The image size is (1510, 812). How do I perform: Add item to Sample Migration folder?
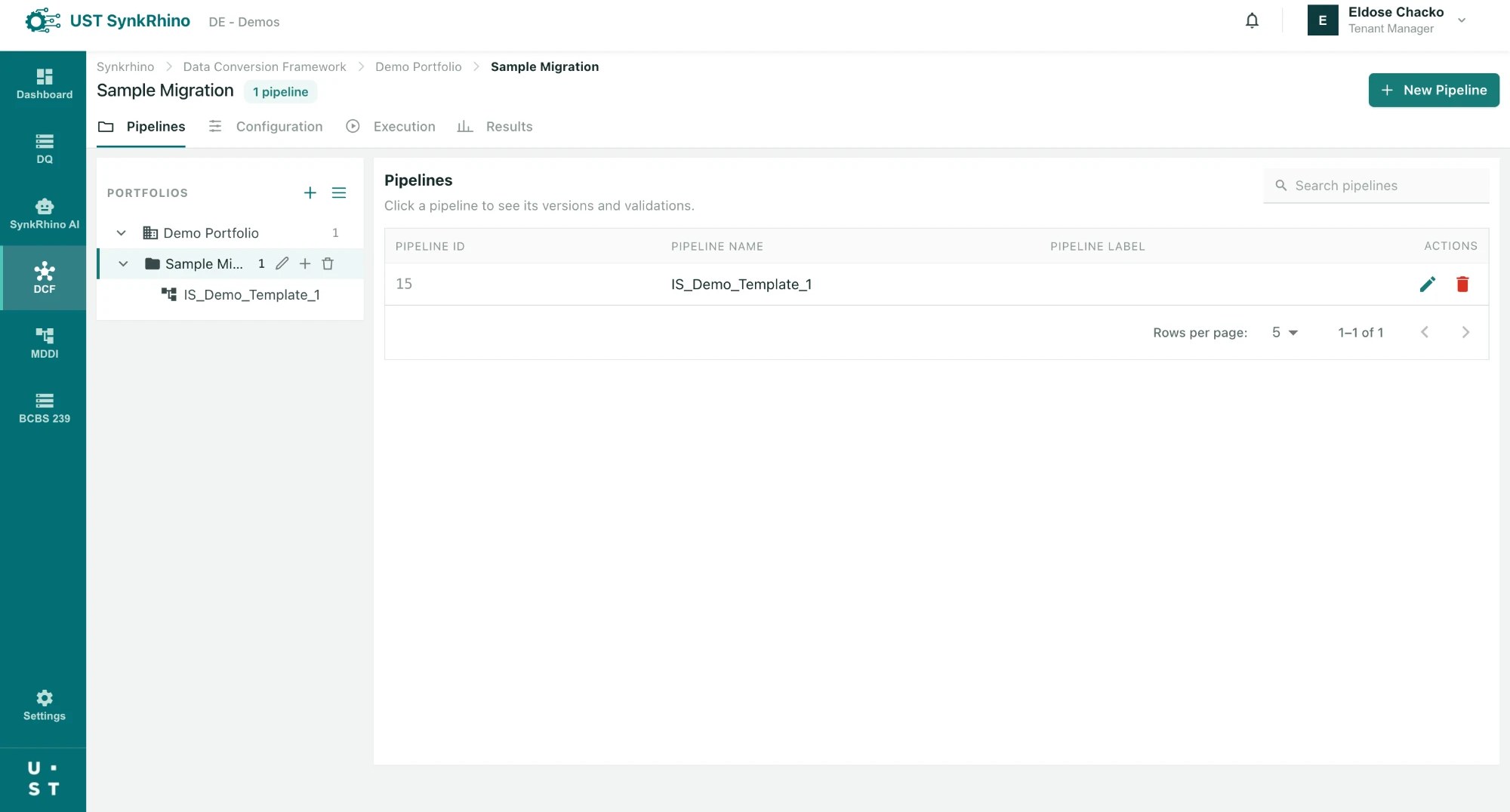tap(304, 263)
